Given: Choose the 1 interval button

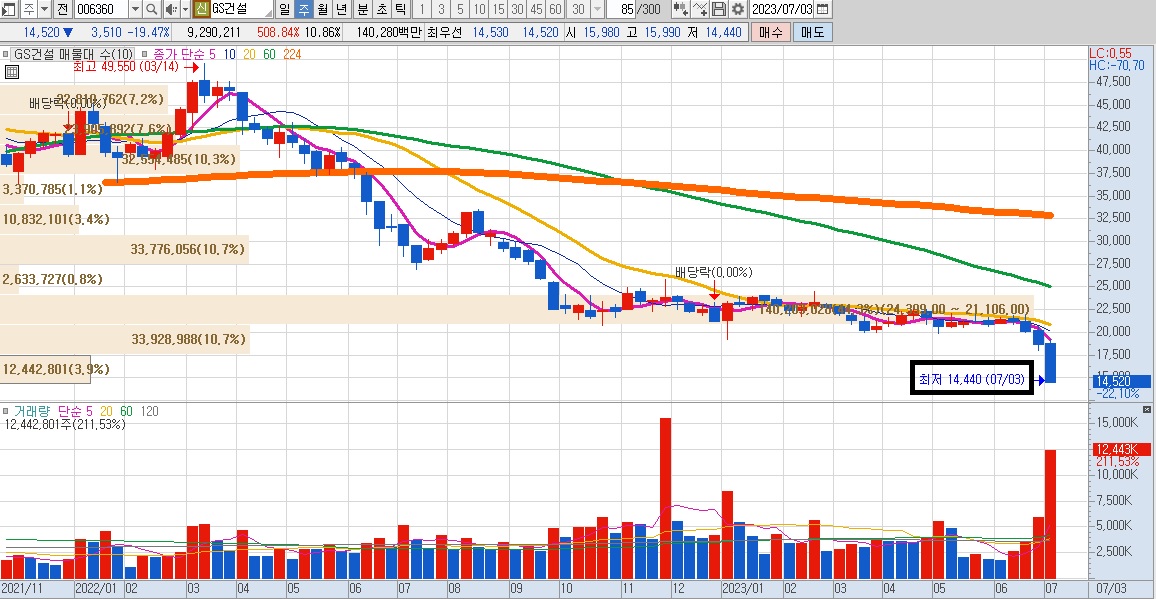Looking at the screenshot, I should [422, 9].
